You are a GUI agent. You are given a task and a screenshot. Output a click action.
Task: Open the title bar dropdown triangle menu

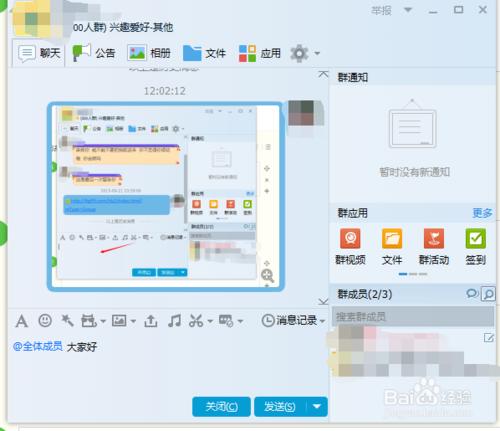(408, 10)
